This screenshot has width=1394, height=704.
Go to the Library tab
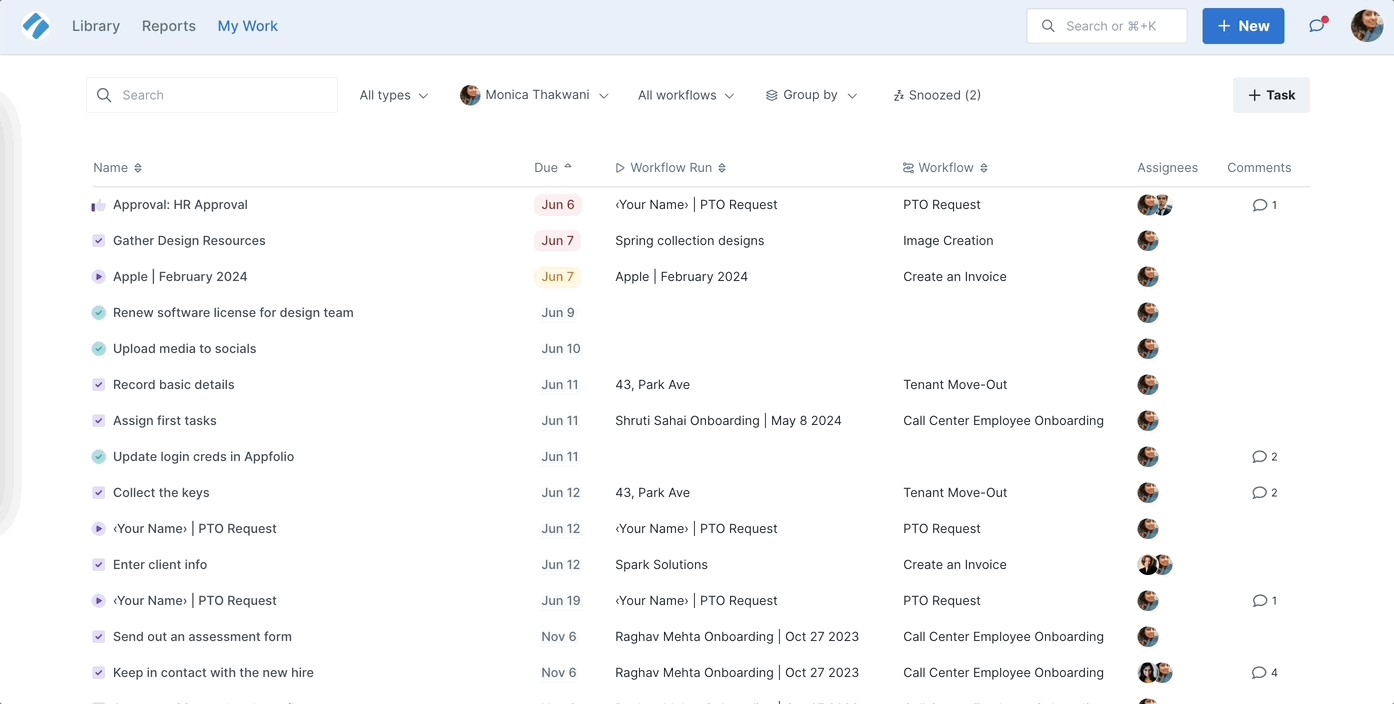pos(96,26)
